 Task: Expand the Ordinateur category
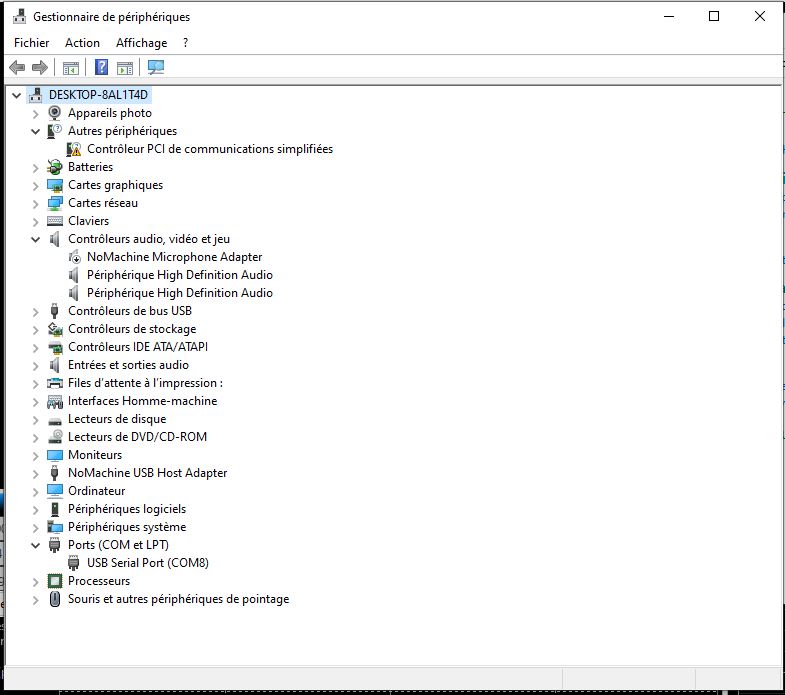tap(36, 492)
